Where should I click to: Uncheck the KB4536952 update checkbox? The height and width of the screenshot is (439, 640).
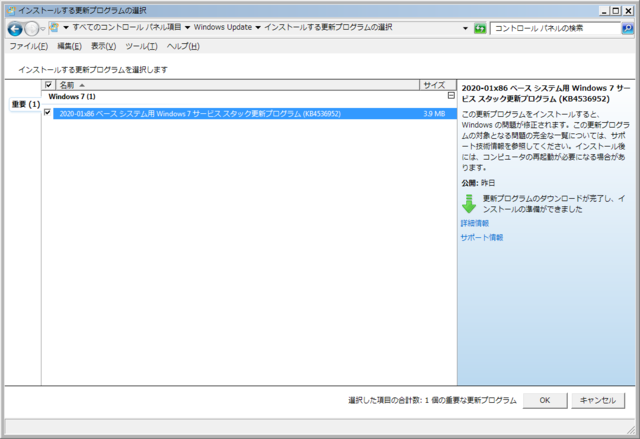pos(47,112)
